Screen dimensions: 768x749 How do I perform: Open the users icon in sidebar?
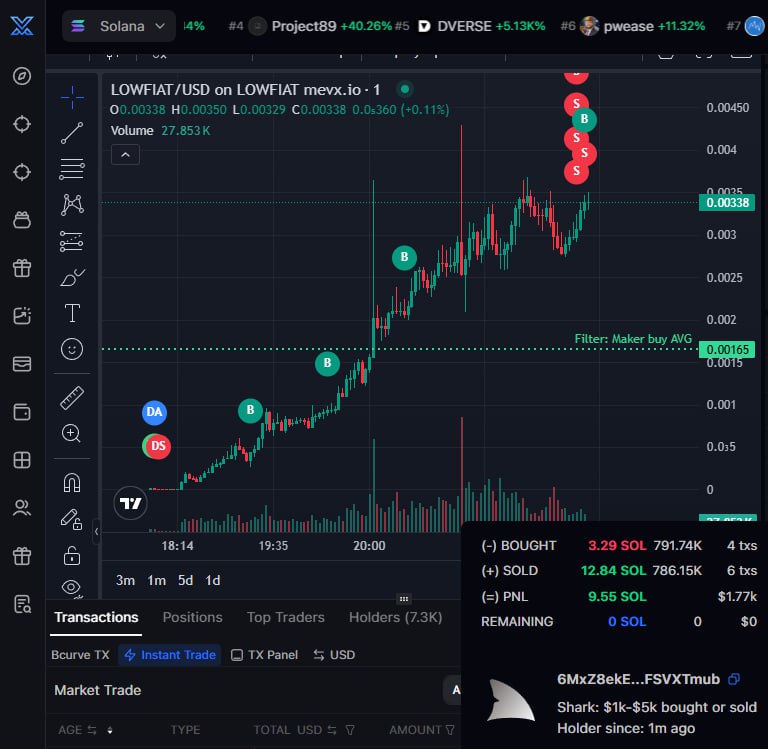(22, 508)
